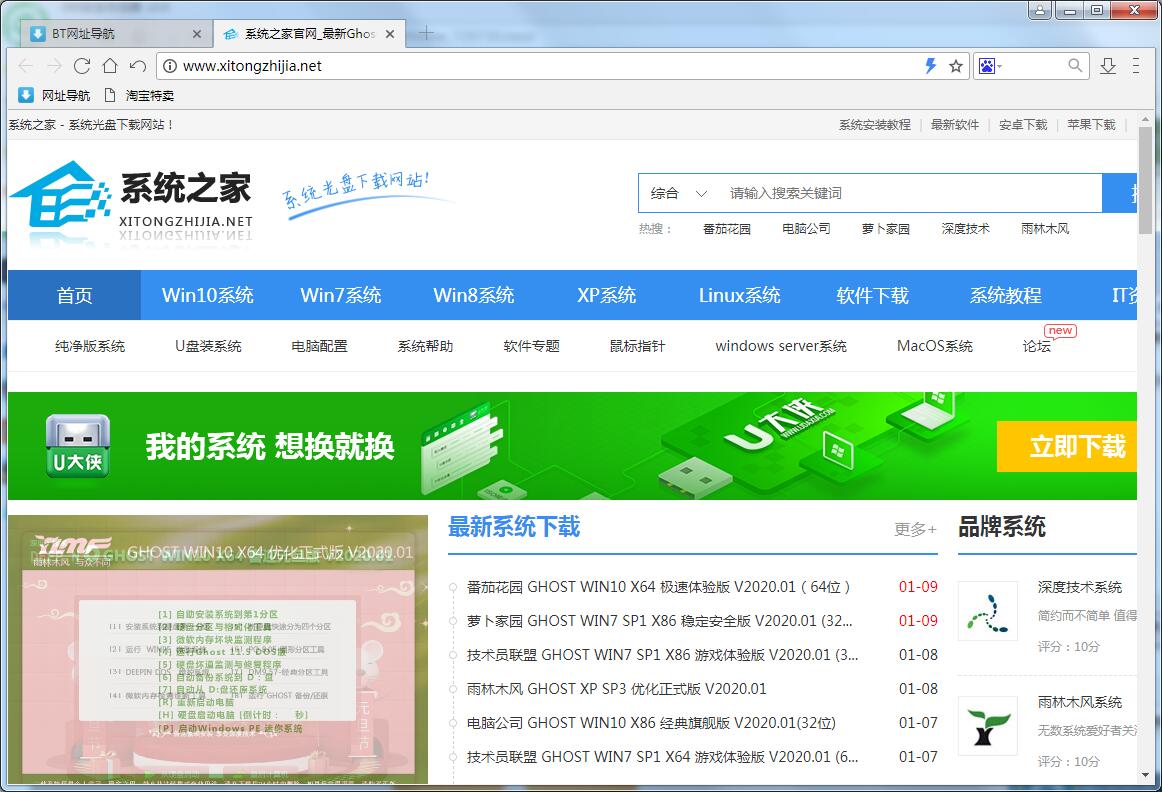
Task: Open 雨林木风 GHOST XP SP3 download link
Action: [x=616, y=689]
